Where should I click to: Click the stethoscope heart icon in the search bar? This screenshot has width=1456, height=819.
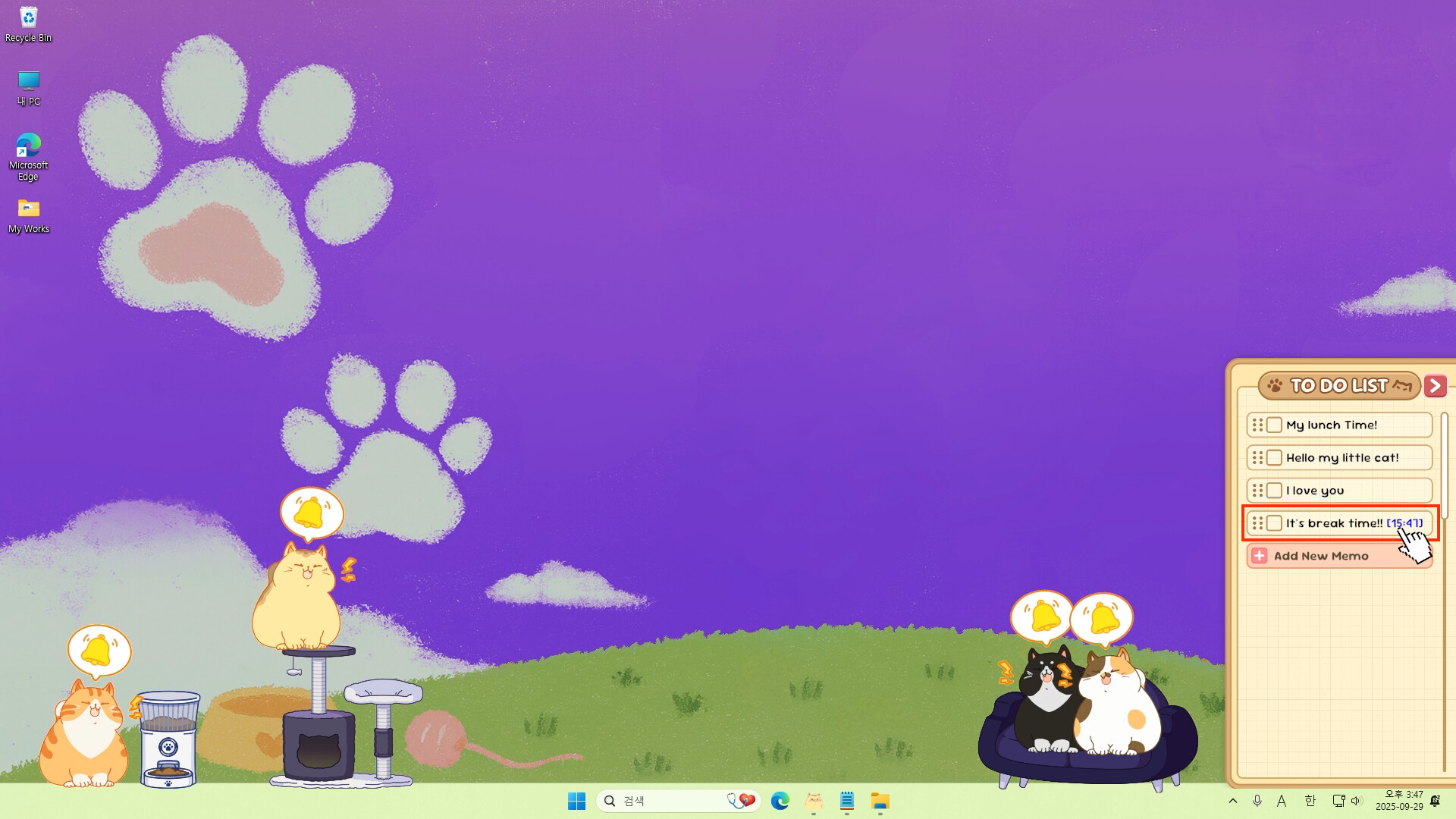click(739, 800)
